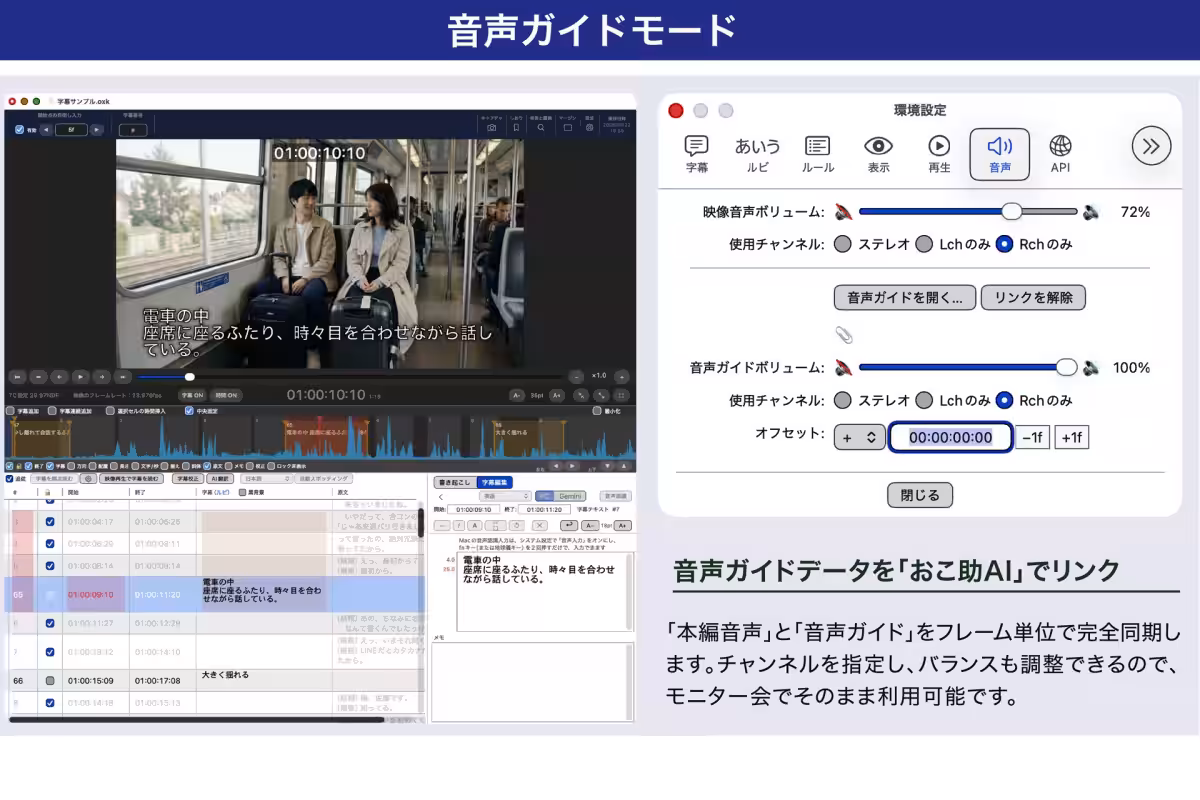The image size is (1200, 800).
Task: Toggle the 追従 checkbox
Action: (x=9, y=479)
